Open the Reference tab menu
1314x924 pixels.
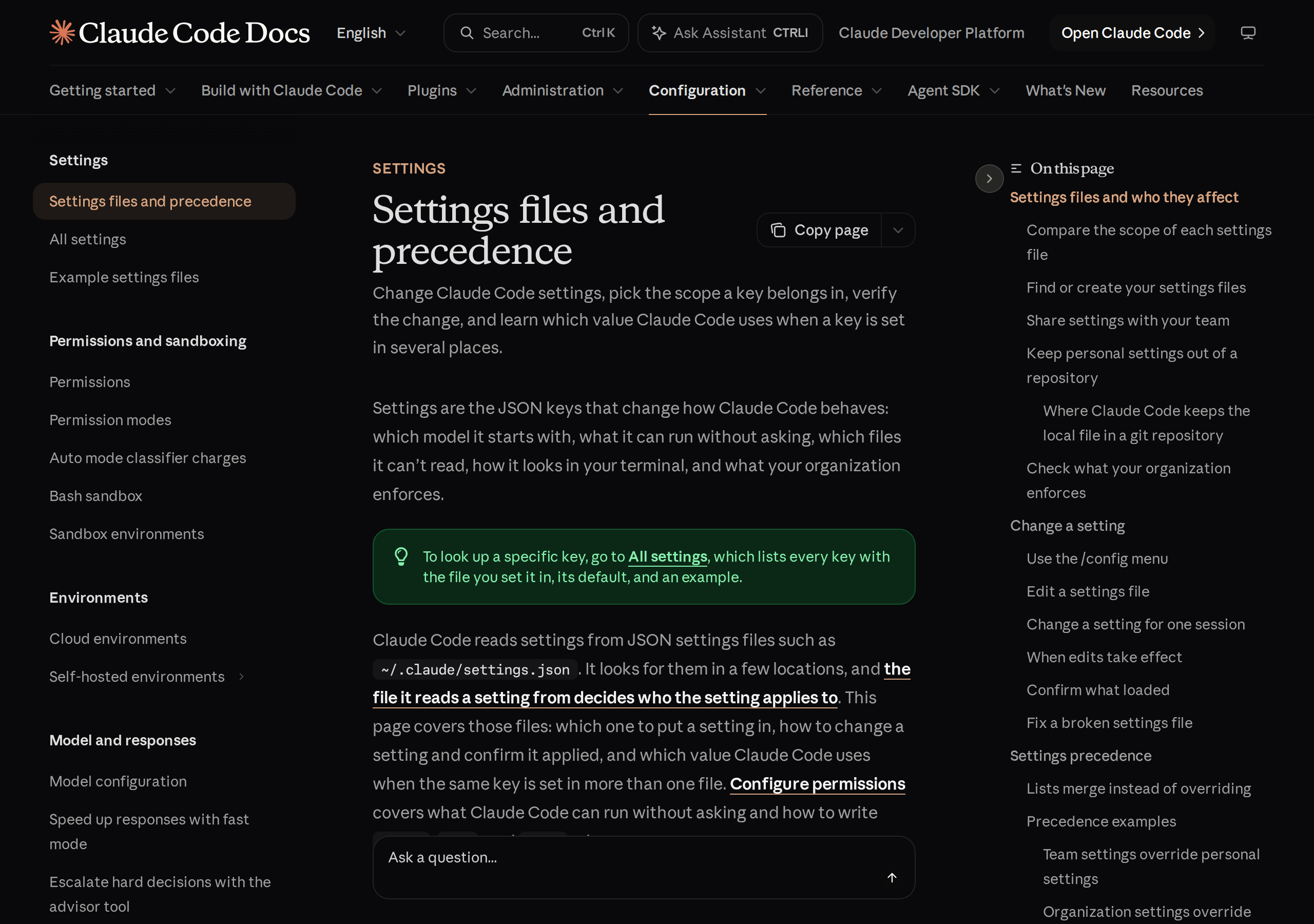click(x=836, y=90)
